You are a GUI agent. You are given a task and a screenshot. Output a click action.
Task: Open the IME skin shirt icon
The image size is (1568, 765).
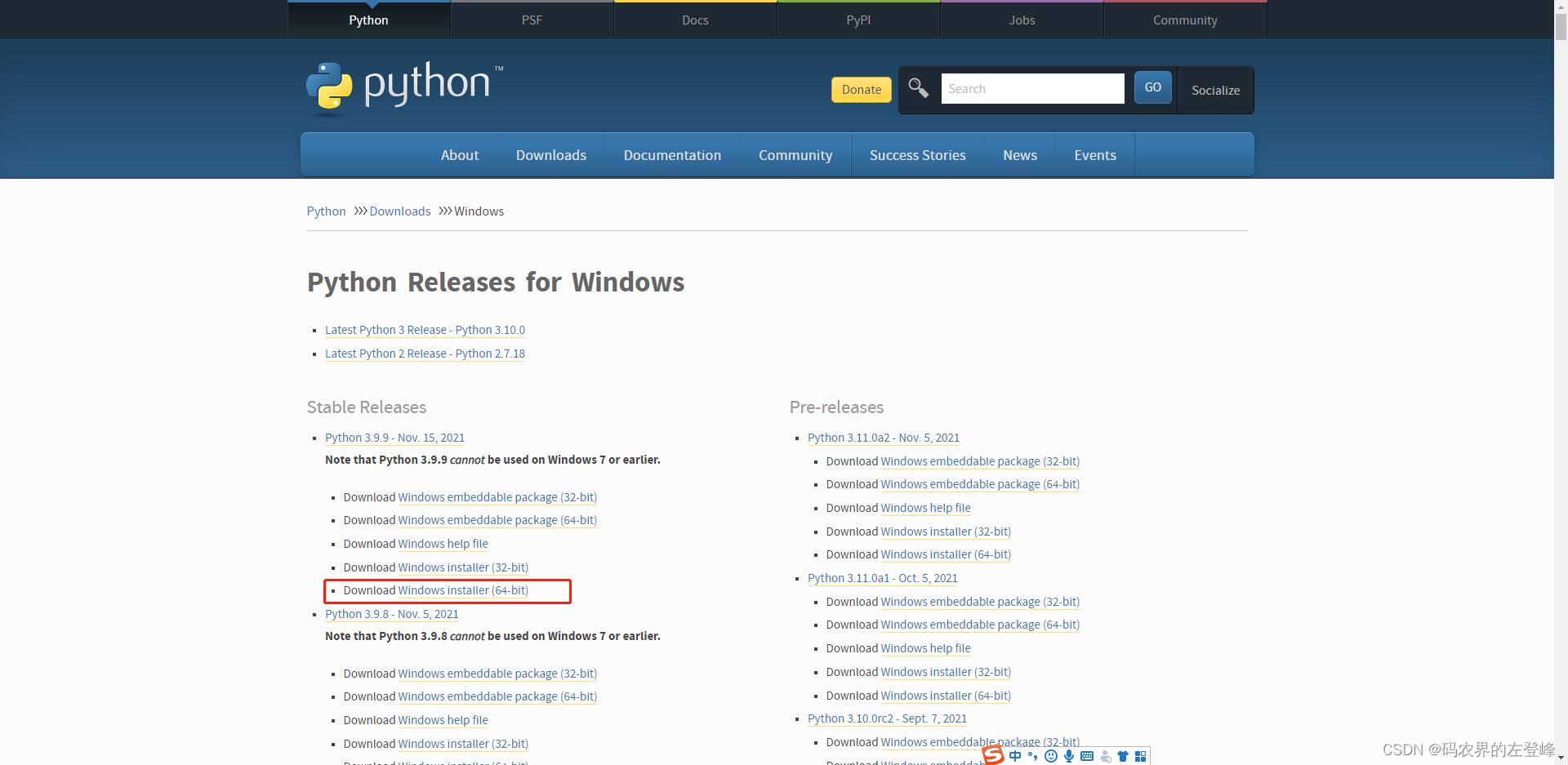[x=1123, y=756]
